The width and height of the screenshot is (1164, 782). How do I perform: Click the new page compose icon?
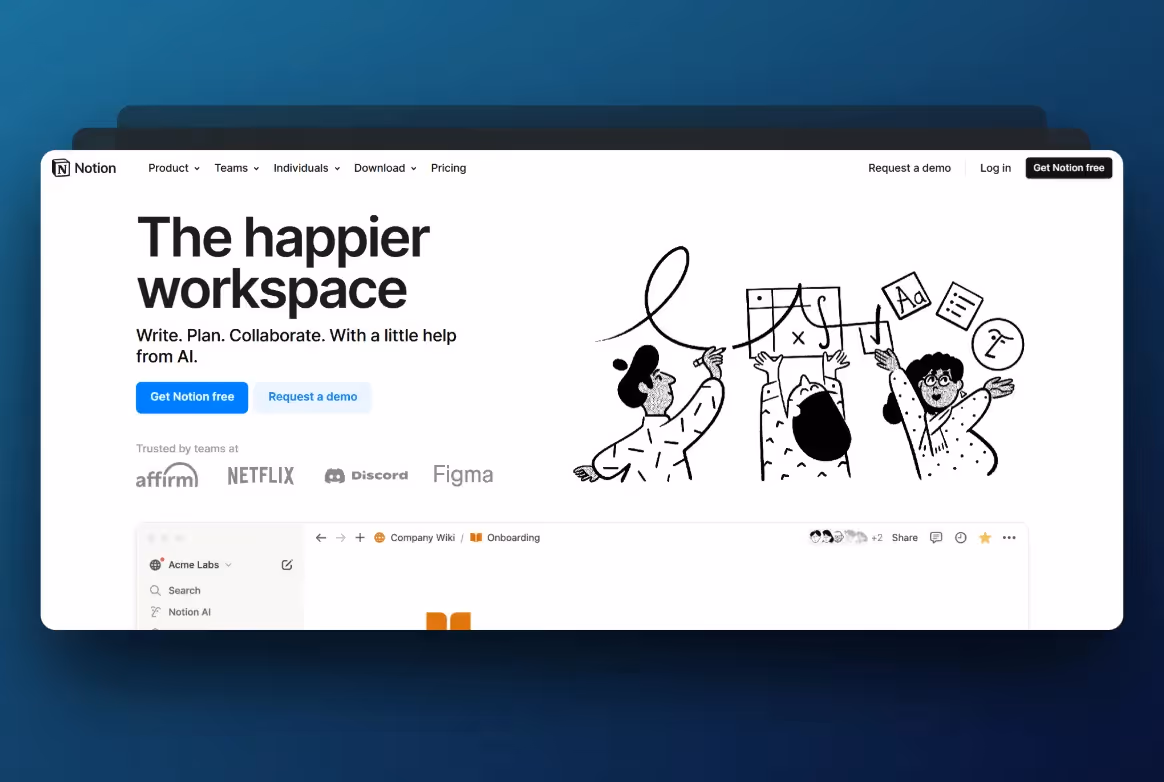coord(287,565)
